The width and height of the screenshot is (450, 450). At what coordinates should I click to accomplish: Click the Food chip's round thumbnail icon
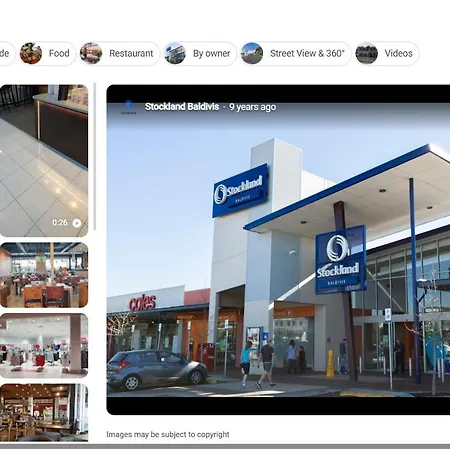(x=31, y=53)
